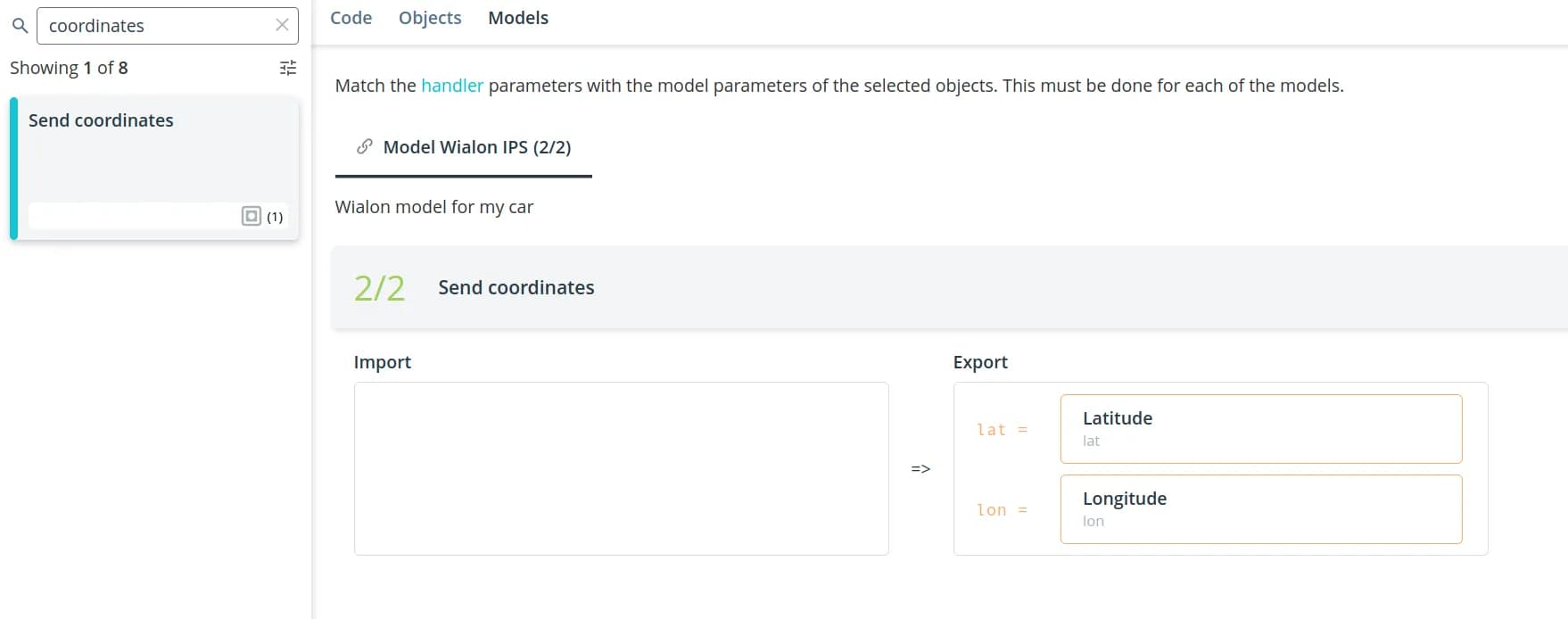Open the handler filter settings icon
The height and width of the screenshot is (619, 1568).
[x=287, y=68]
